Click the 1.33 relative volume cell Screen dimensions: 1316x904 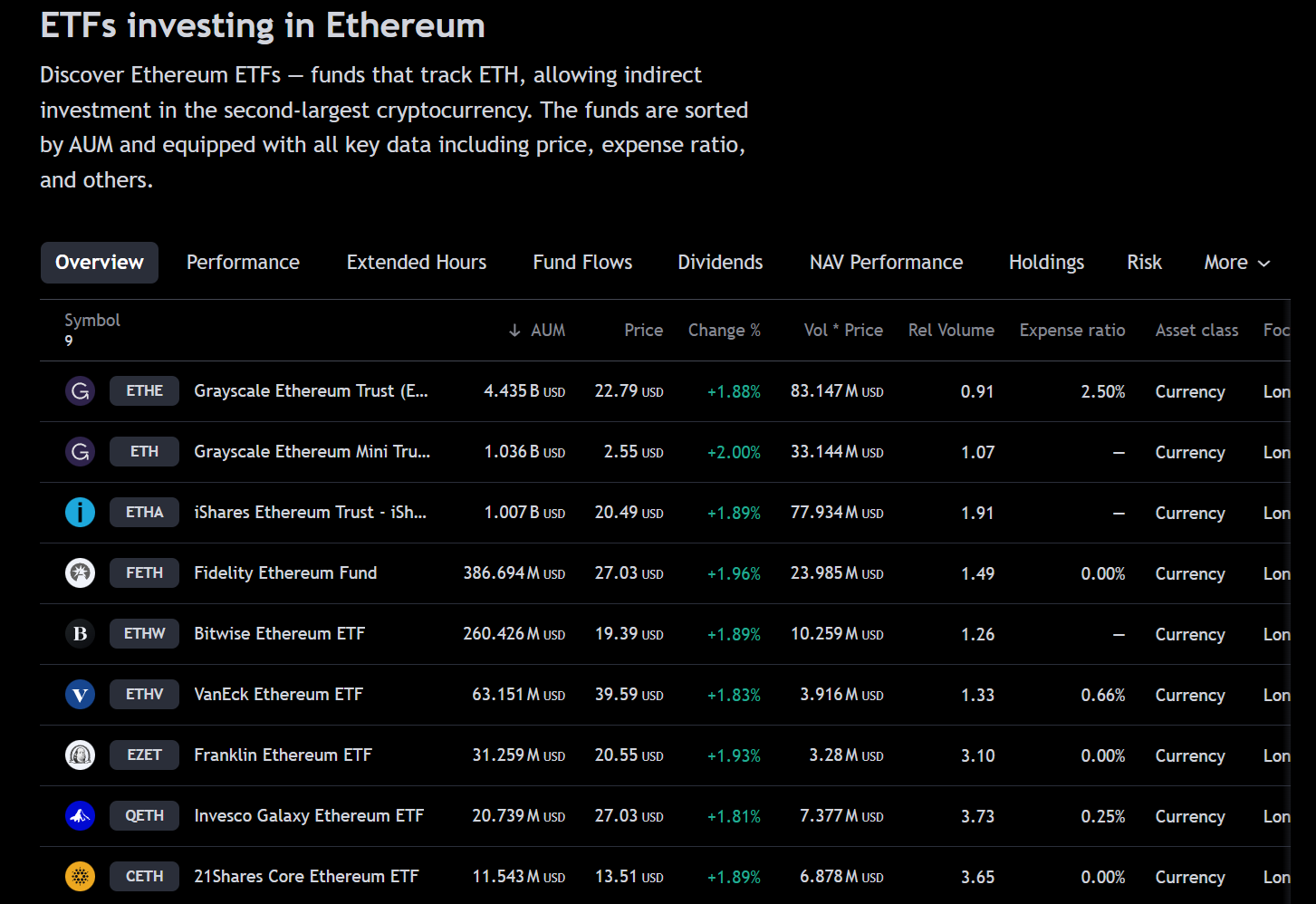coord(977,696)
